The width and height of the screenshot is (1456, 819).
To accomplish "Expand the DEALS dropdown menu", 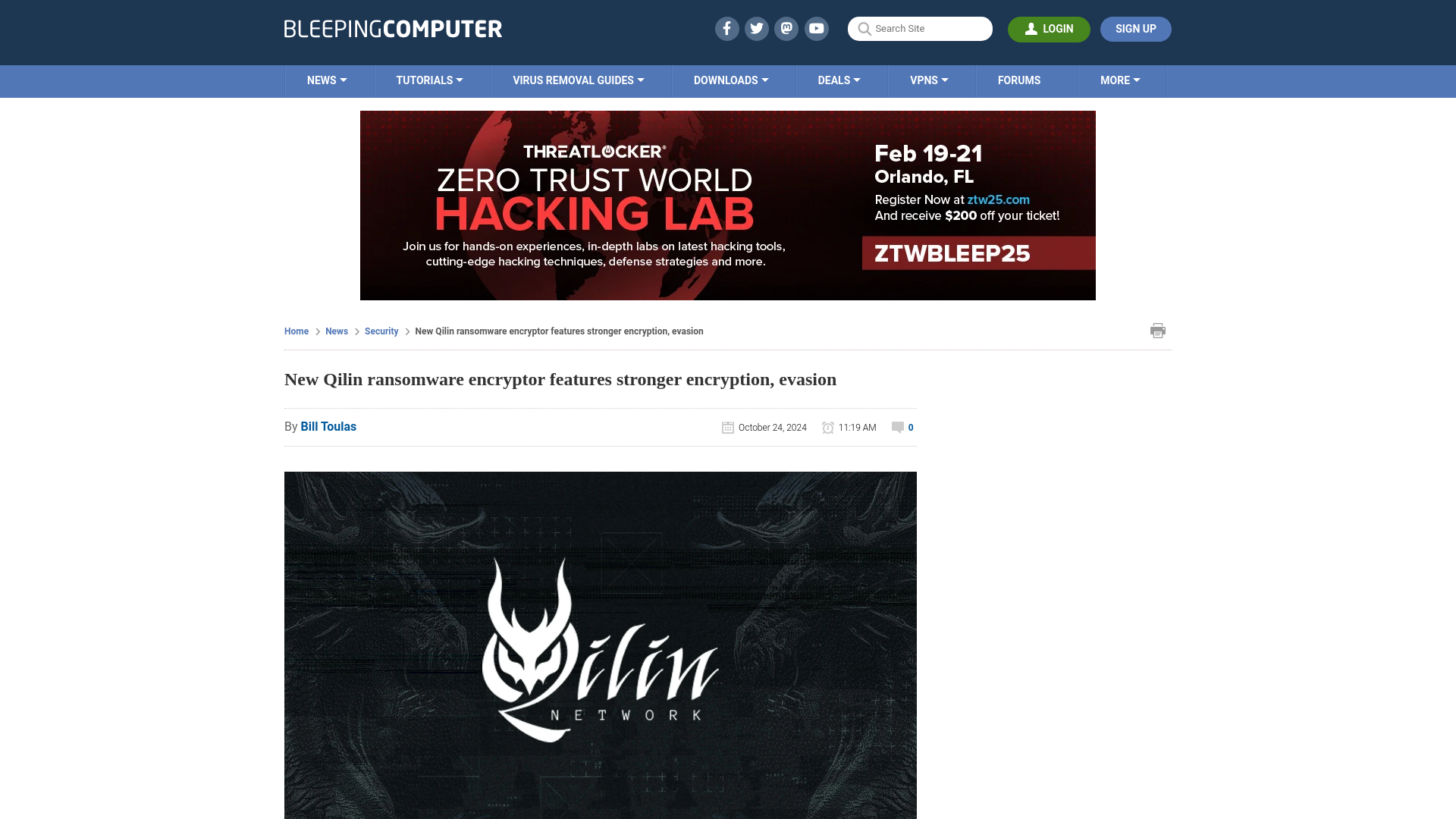I will pos(838,80).
